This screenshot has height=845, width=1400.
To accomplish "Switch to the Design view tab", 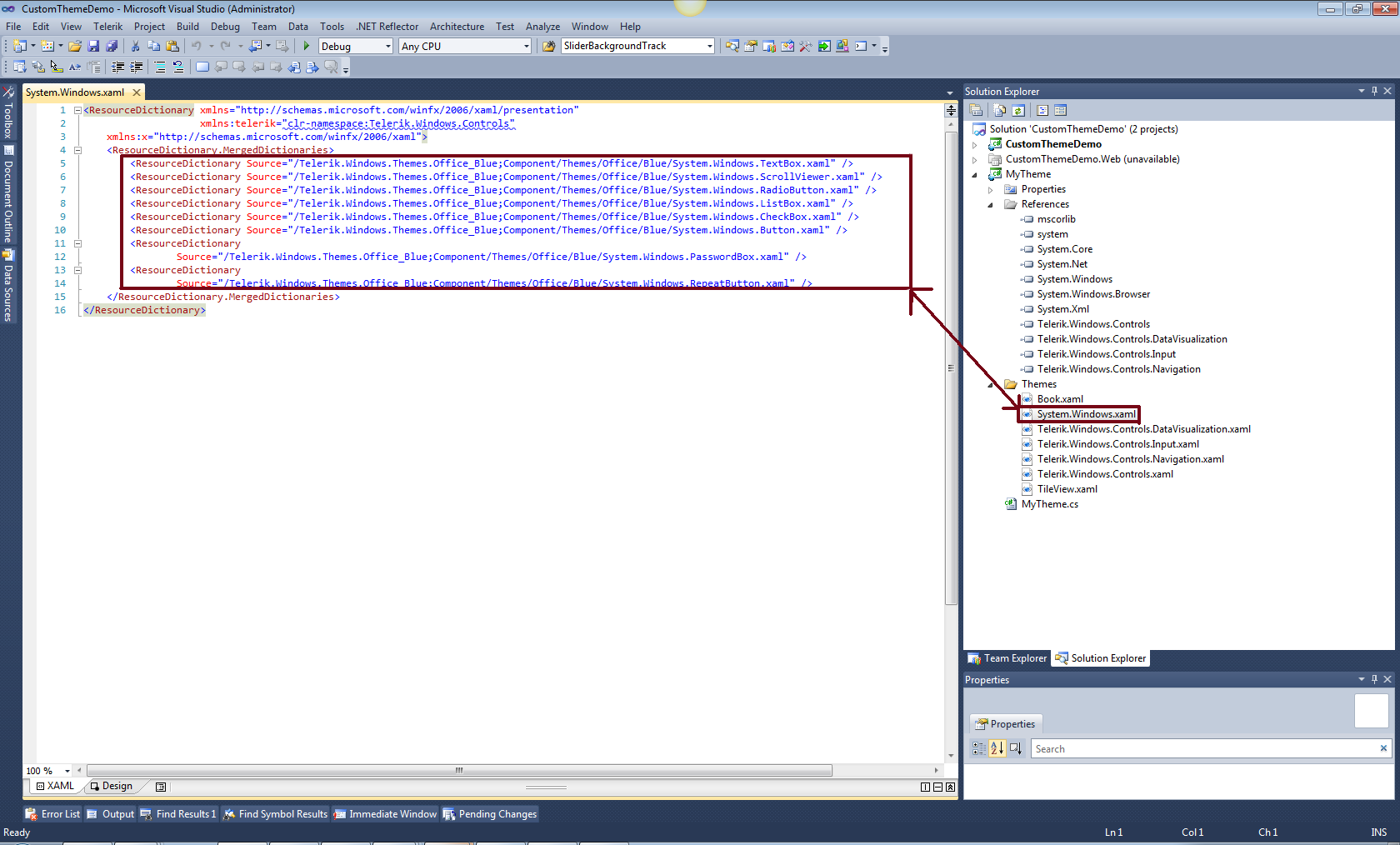I will point(112,786).
